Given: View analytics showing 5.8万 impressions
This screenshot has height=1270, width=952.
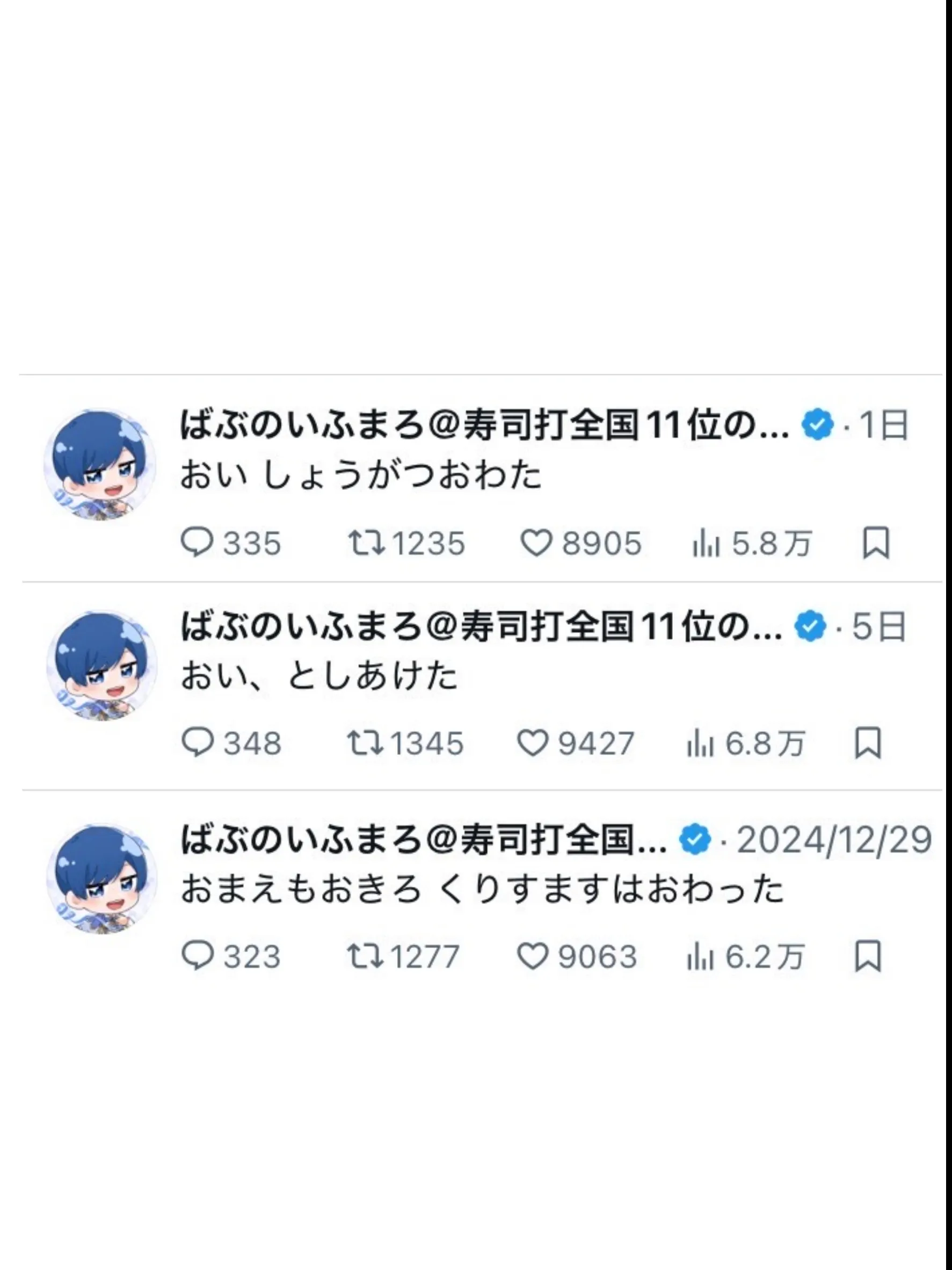Looking at the screenshot, I should tap(752, 543).
